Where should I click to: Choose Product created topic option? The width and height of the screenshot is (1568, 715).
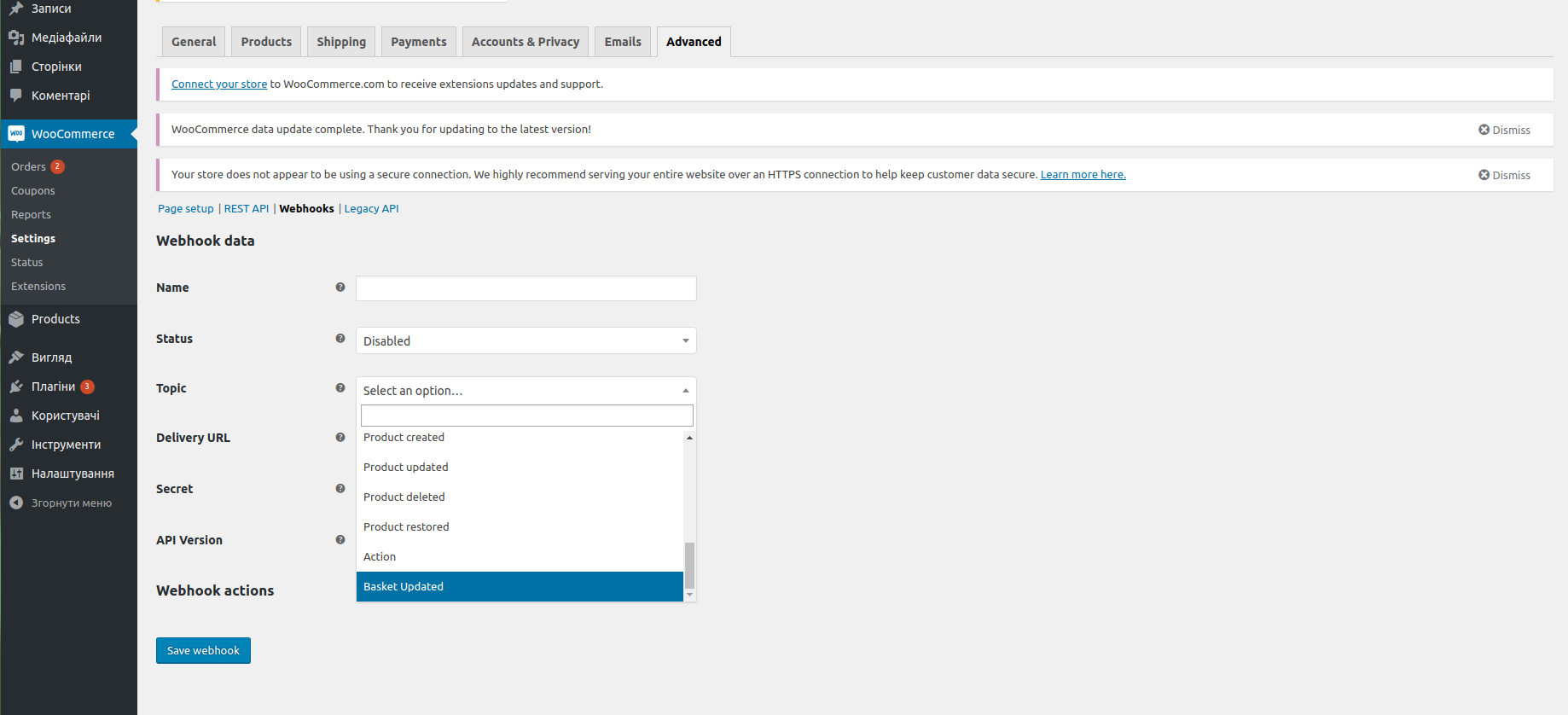[x=520, y=437]
